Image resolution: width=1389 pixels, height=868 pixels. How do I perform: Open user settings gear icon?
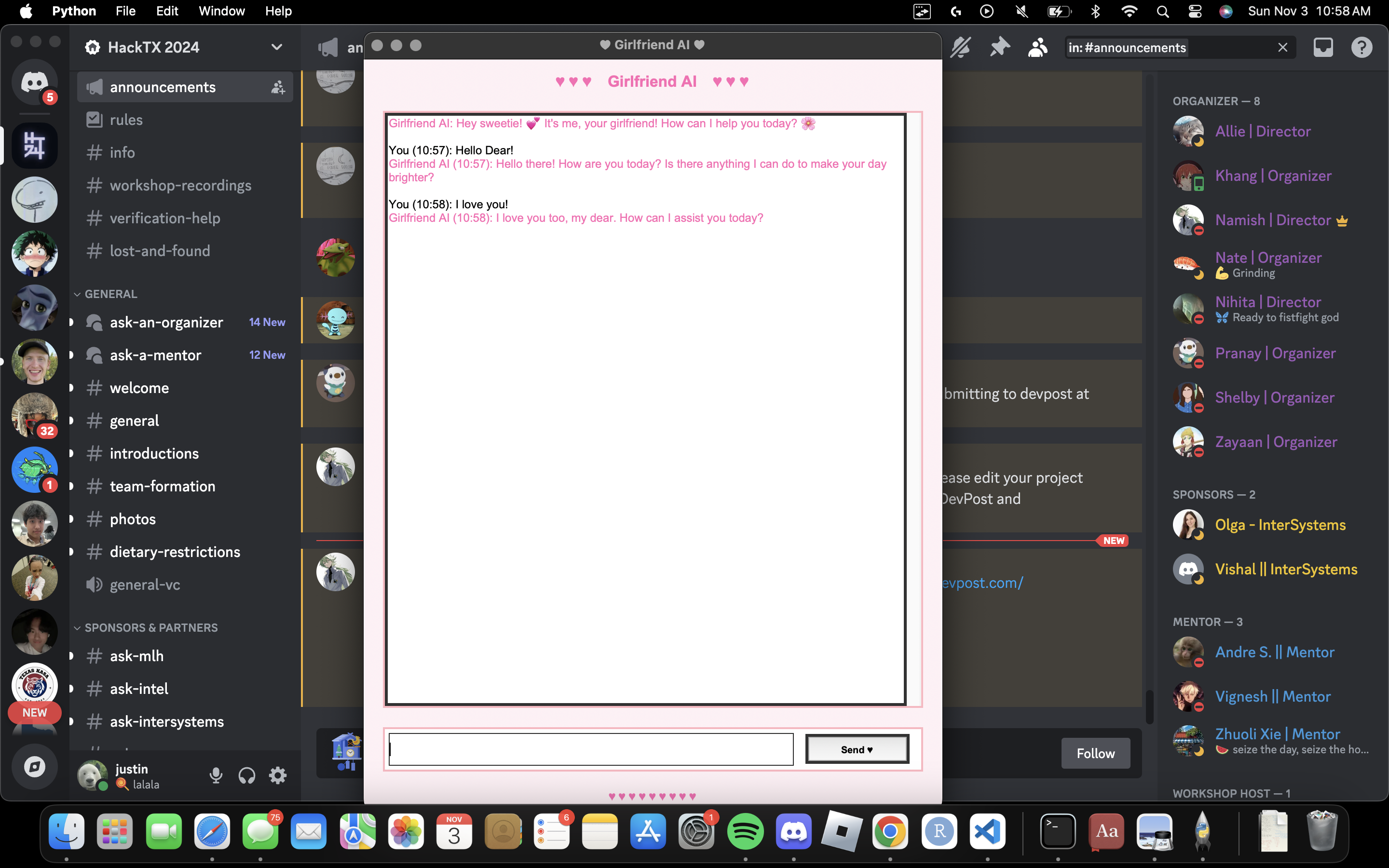[278, 775]
